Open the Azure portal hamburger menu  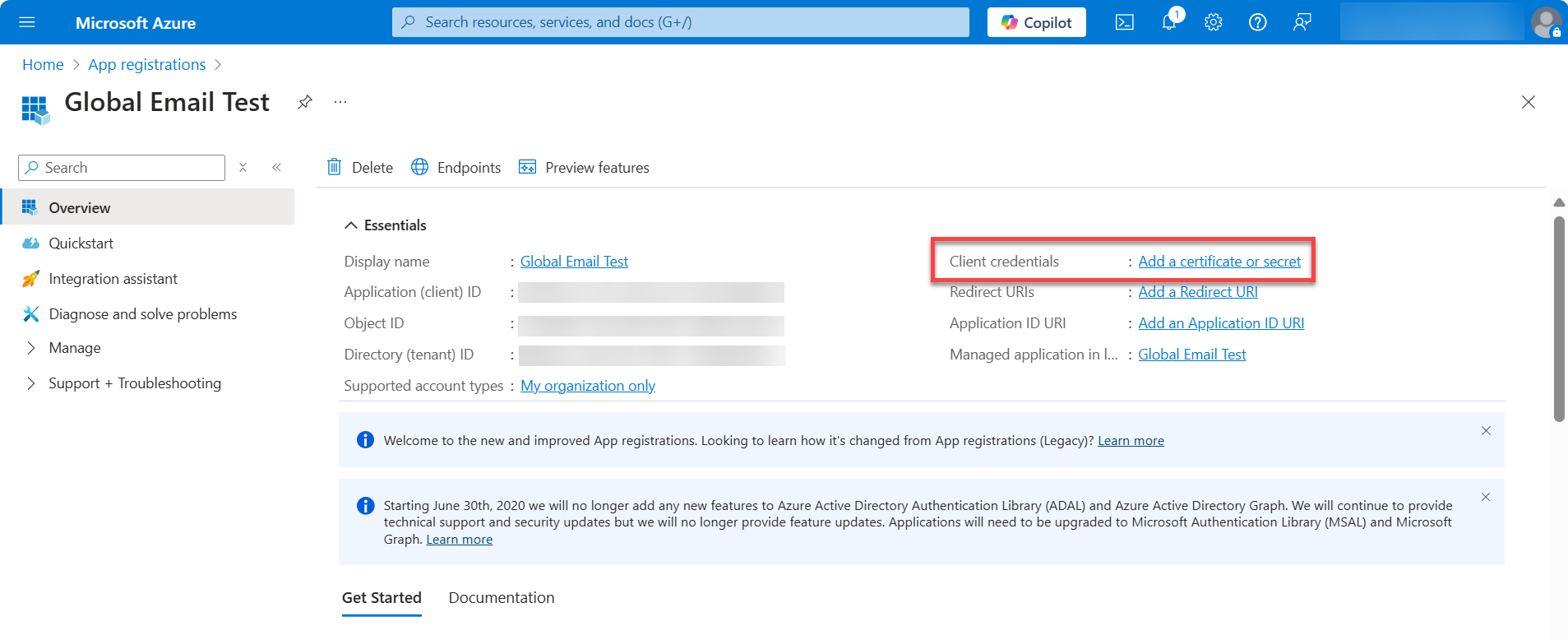[x=26, y=22]
